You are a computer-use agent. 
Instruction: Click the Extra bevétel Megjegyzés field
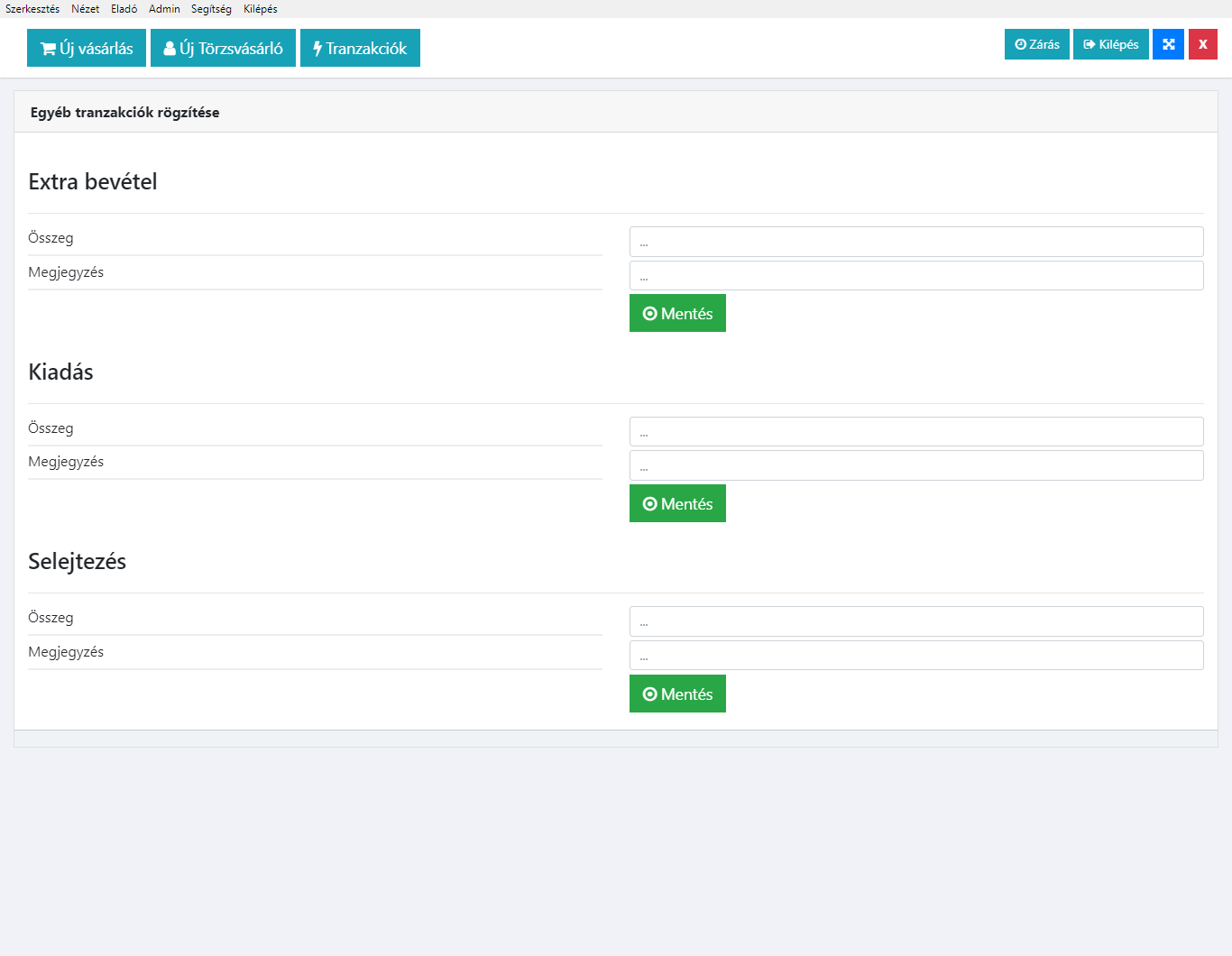tap(915, 276)
